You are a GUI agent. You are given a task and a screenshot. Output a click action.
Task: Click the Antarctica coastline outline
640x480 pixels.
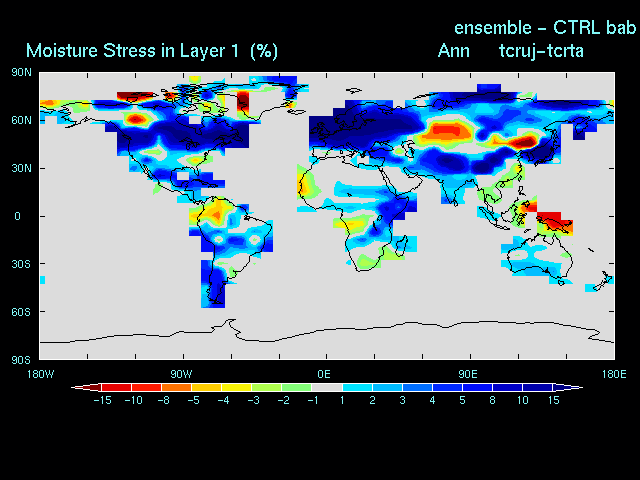[400, 326]
